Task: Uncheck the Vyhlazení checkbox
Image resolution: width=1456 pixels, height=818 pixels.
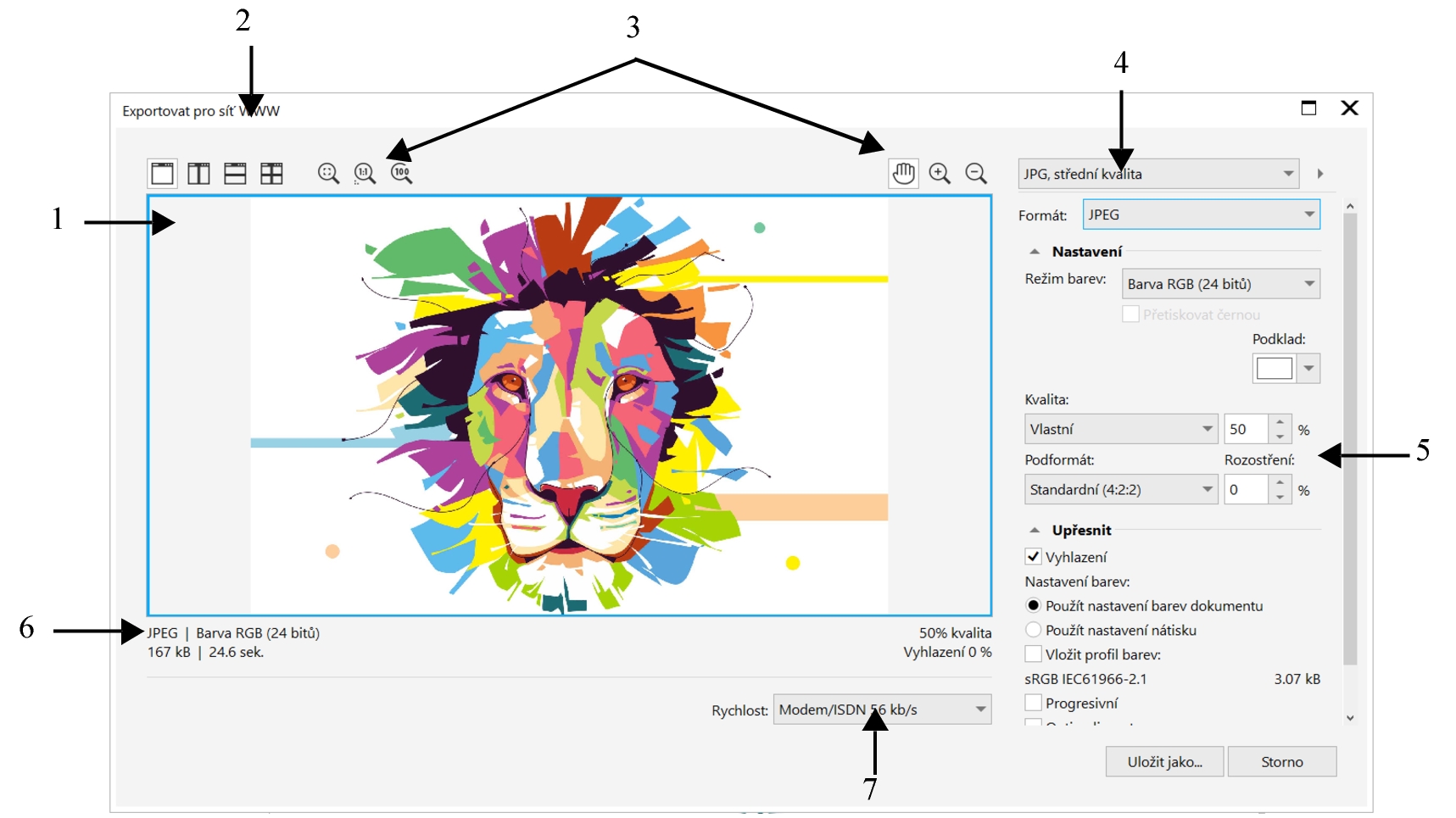Action: click(x=1033, y=557)
